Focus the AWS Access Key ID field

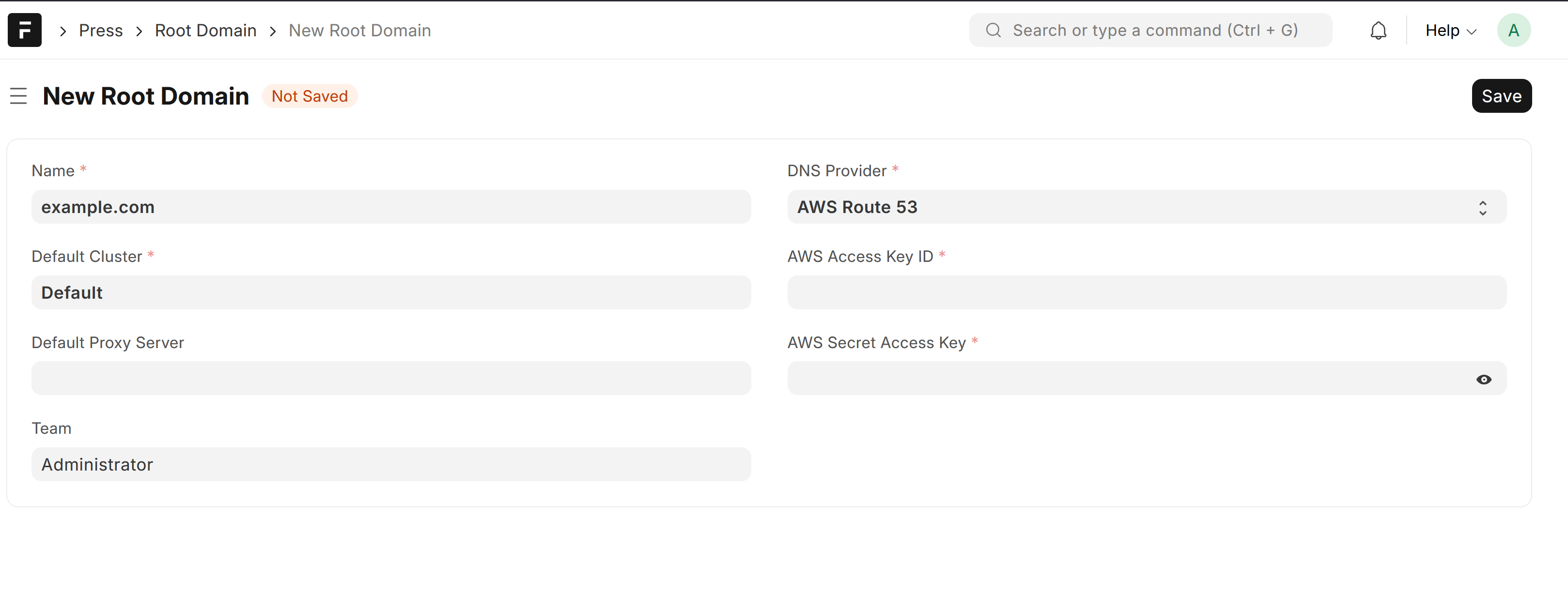pyautogui.click(x=1146, y=292)
